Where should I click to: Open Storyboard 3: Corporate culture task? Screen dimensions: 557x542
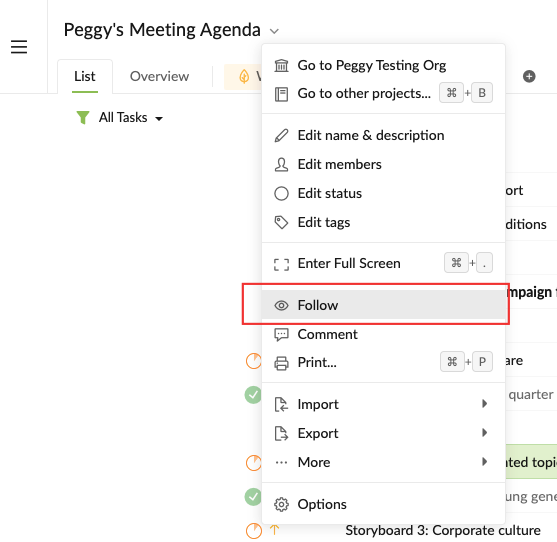tap(443, 530)
